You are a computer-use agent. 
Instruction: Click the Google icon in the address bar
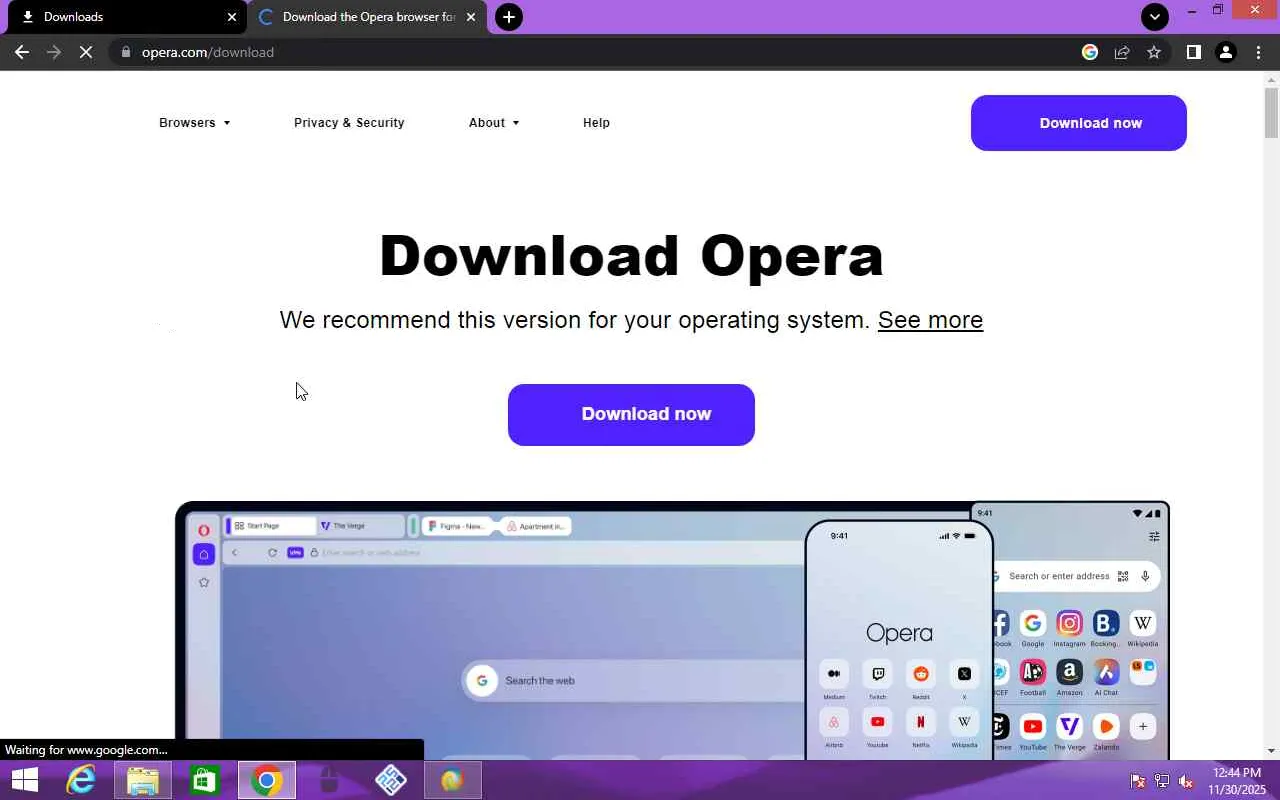coord(1090,52)
